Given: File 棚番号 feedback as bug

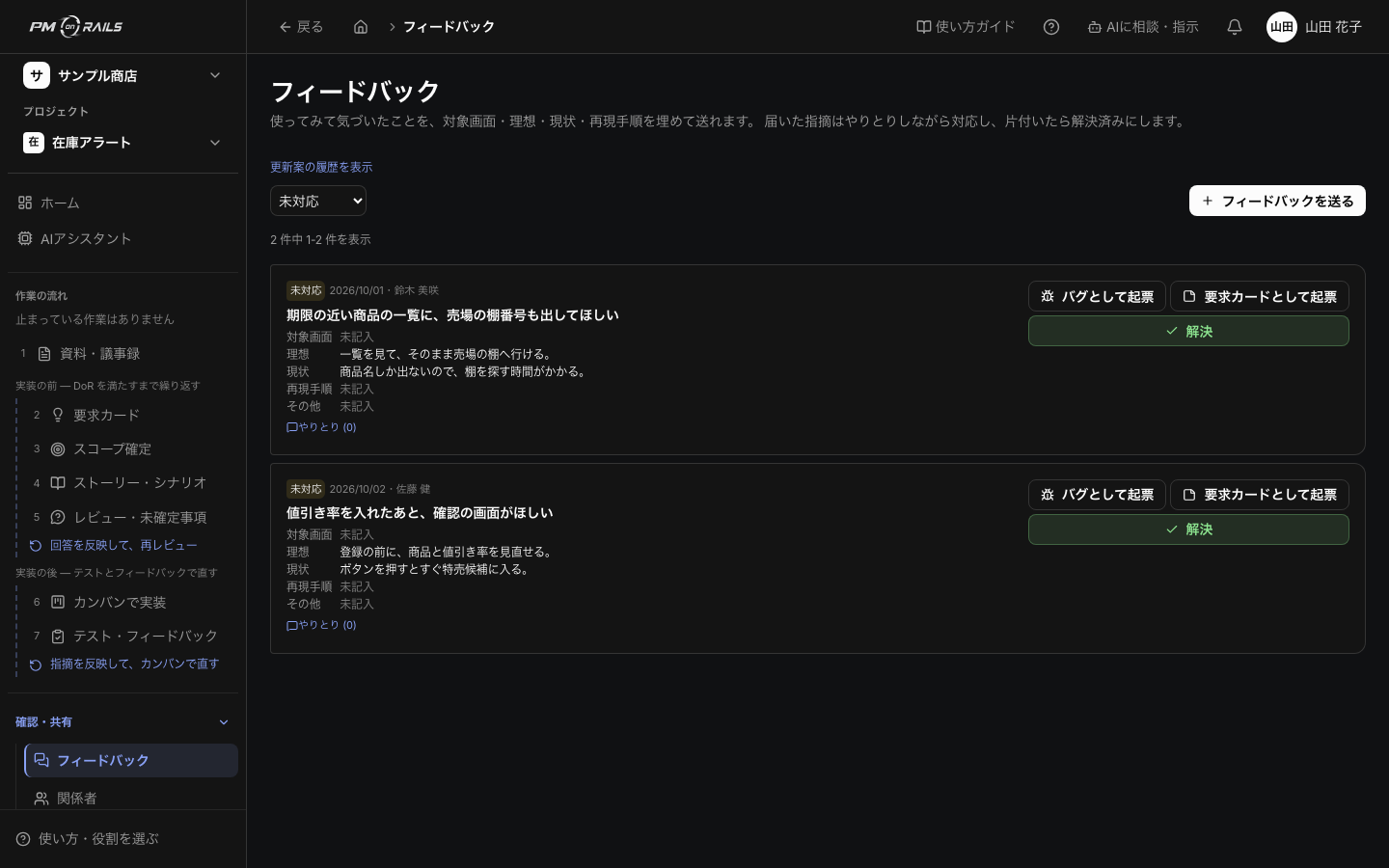Looking at the screenshot, I should 1097,296.
